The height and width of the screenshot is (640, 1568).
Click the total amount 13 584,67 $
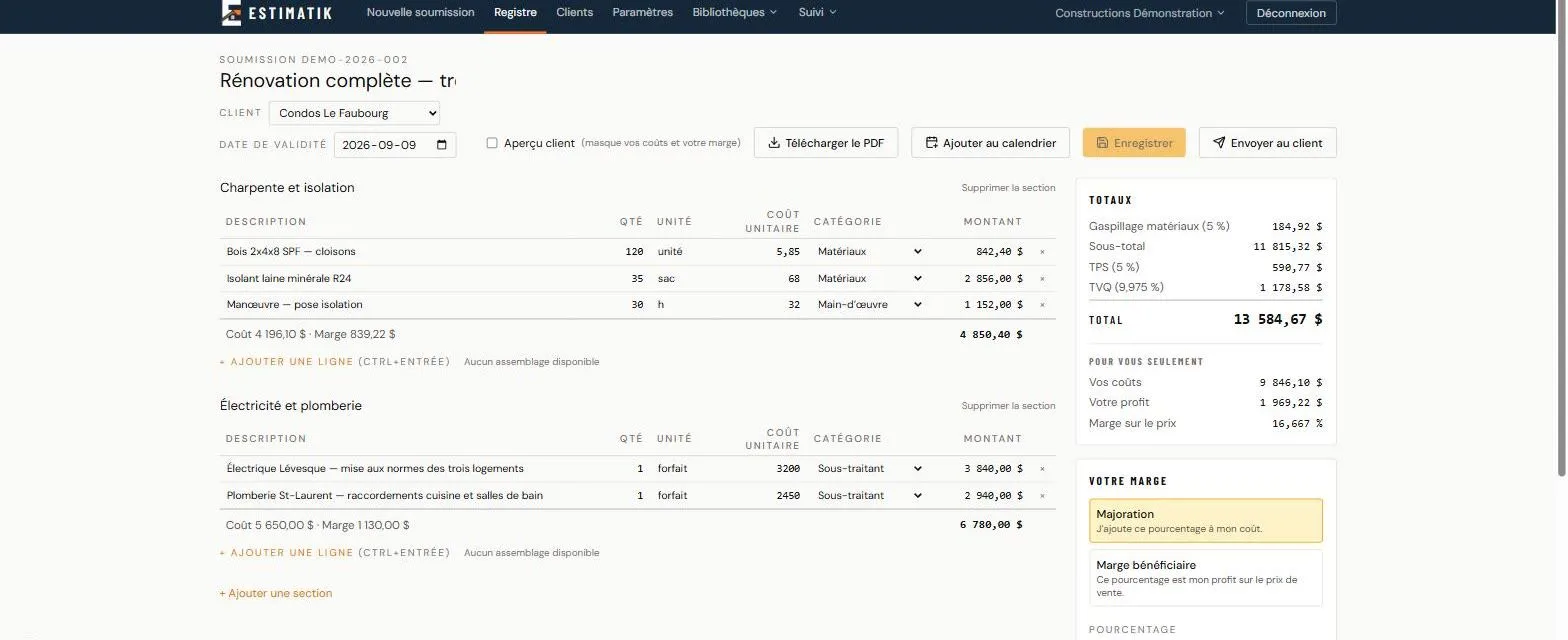point(1278,320)
